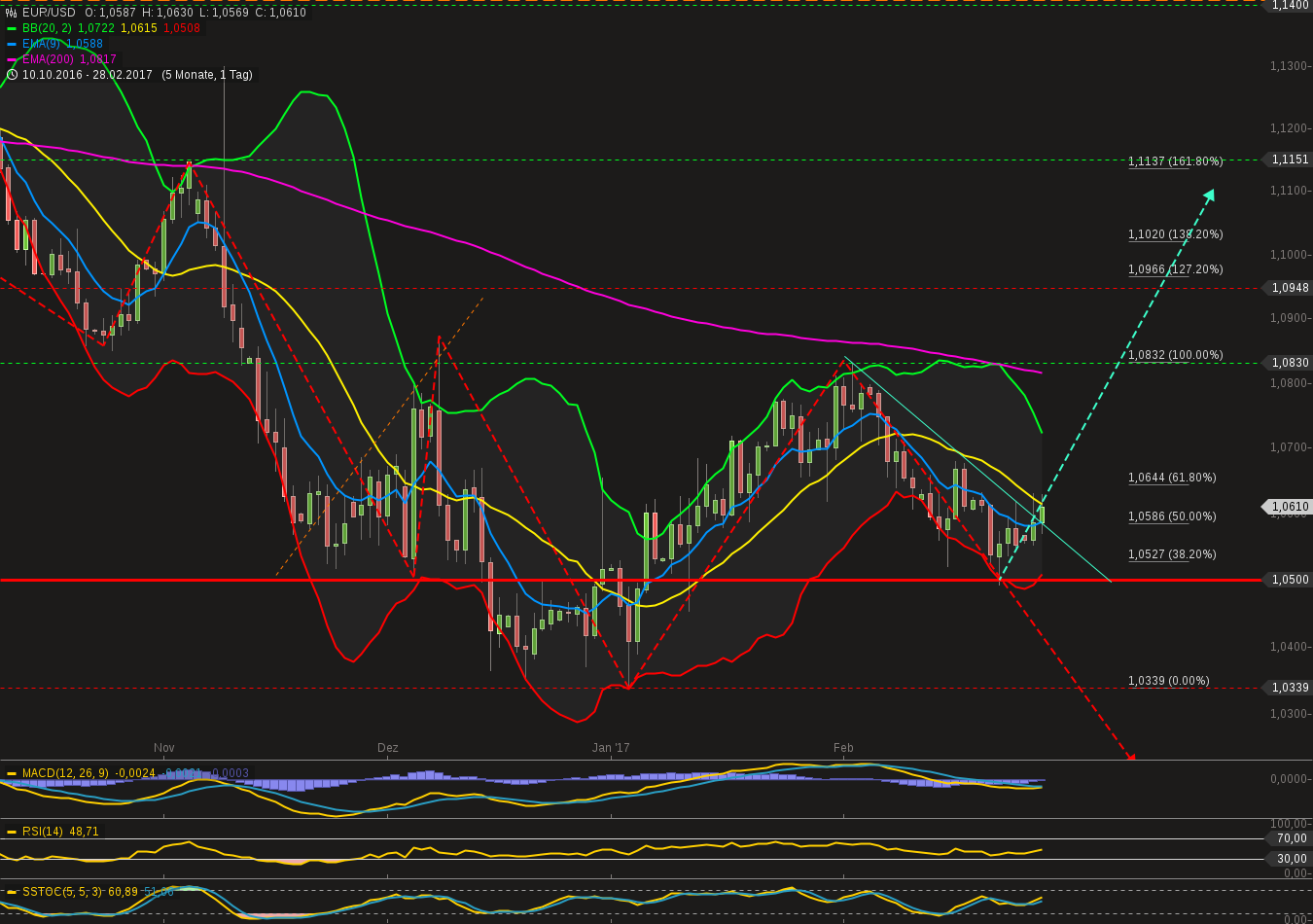Open the MACD(12, 26, 9) indicator label
This screenshot has height=924, width=1313.
click(65, 773)
